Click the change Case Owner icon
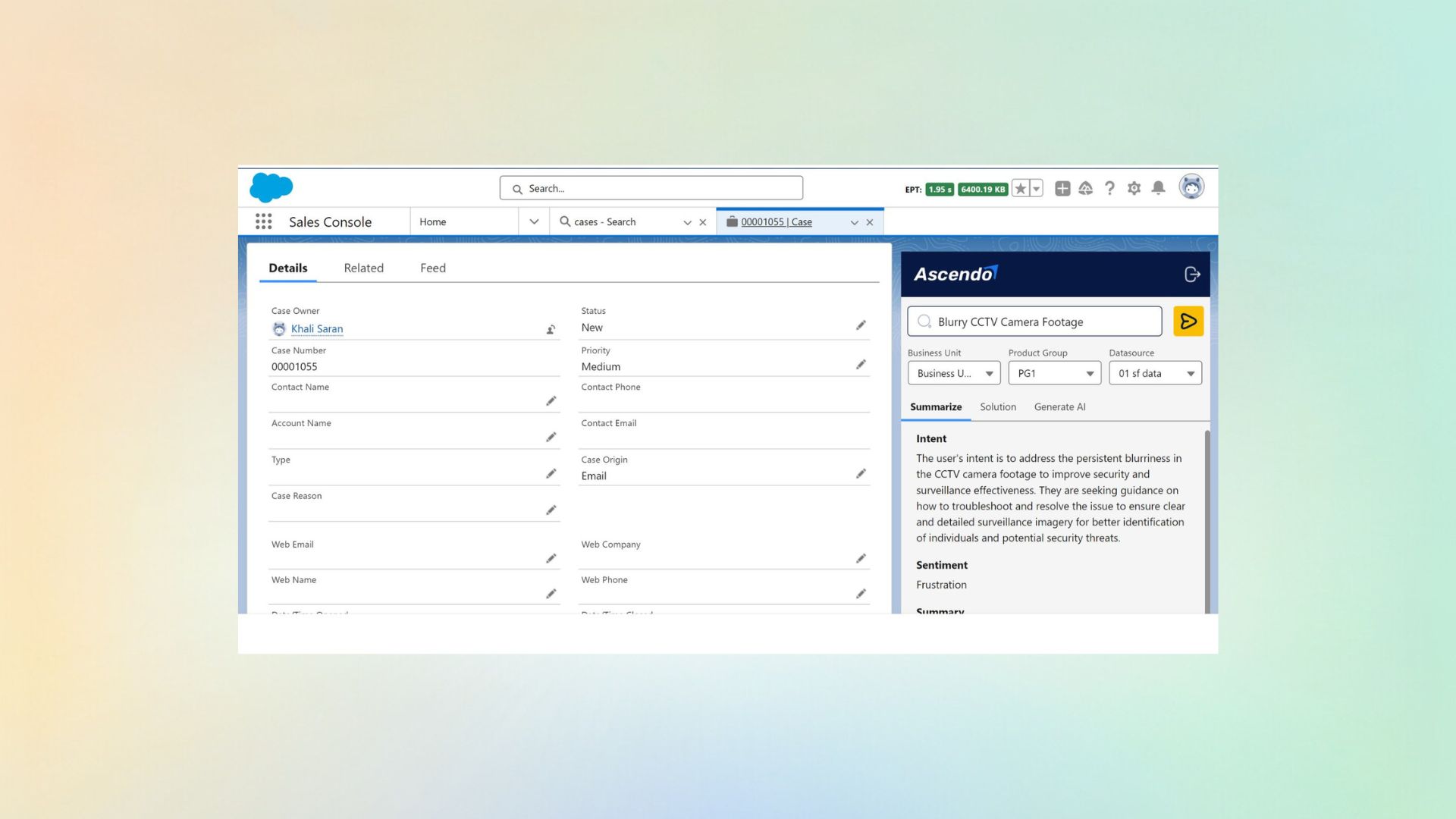Viewport: 1456px width, 819px height. (551, 329)
